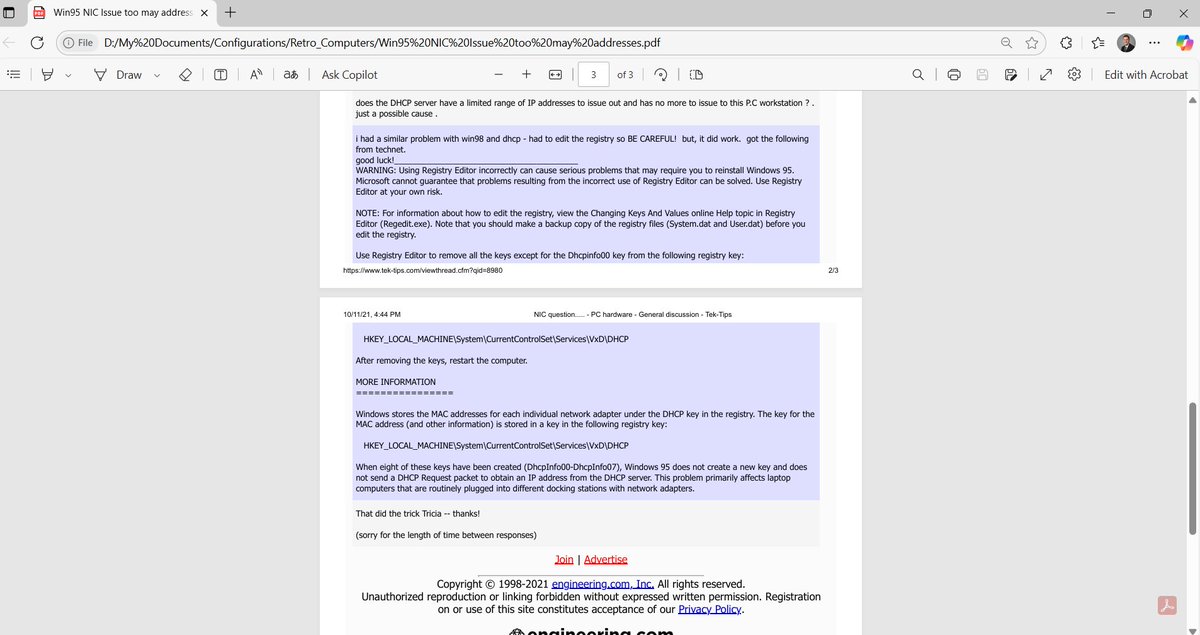Zoom out using the minus icon
Screen dimensions: 1200x635
tap(498, 74)
